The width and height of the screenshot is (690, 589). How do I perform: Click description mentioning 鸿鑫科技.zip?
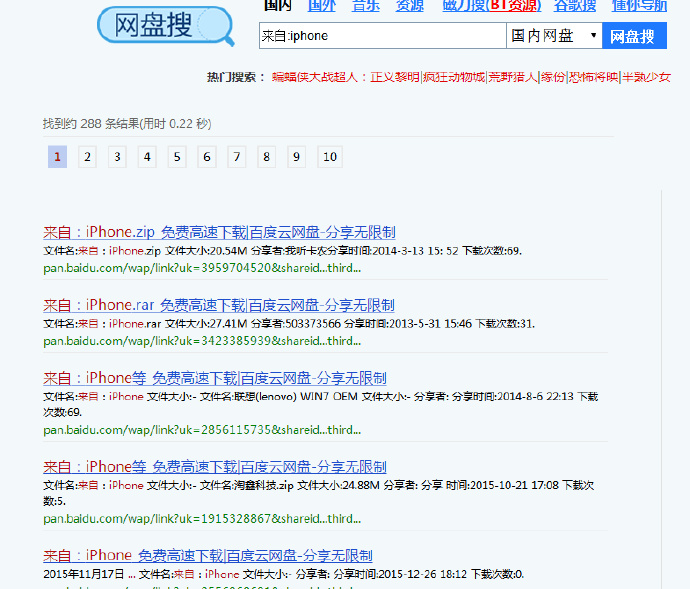tap(319, 493)
